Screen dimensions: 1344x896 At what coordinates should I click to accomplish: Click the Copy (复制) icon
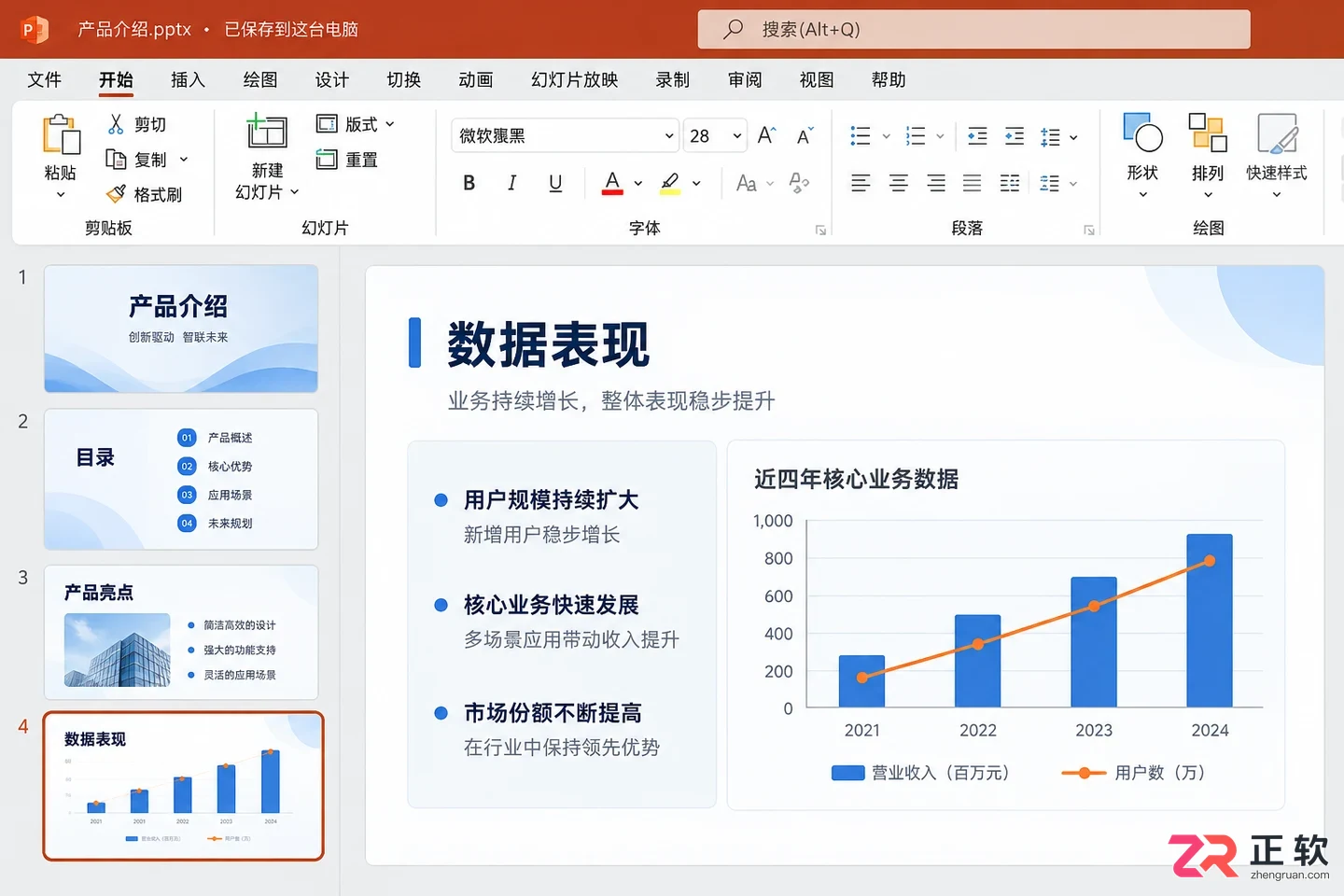(116, 160)
